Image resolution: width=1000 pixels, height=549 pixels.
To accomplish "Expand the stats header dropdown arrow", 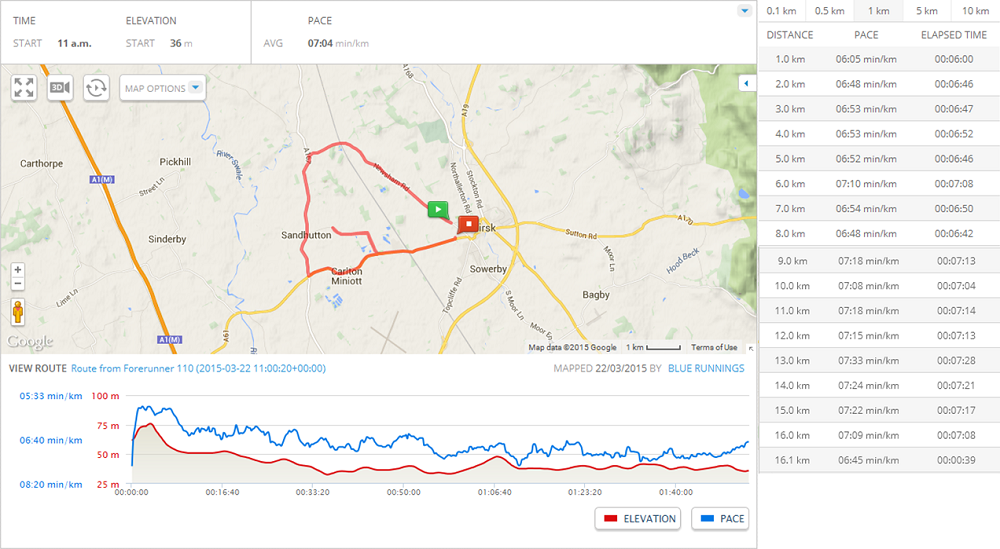I will [x=743, y=11].
